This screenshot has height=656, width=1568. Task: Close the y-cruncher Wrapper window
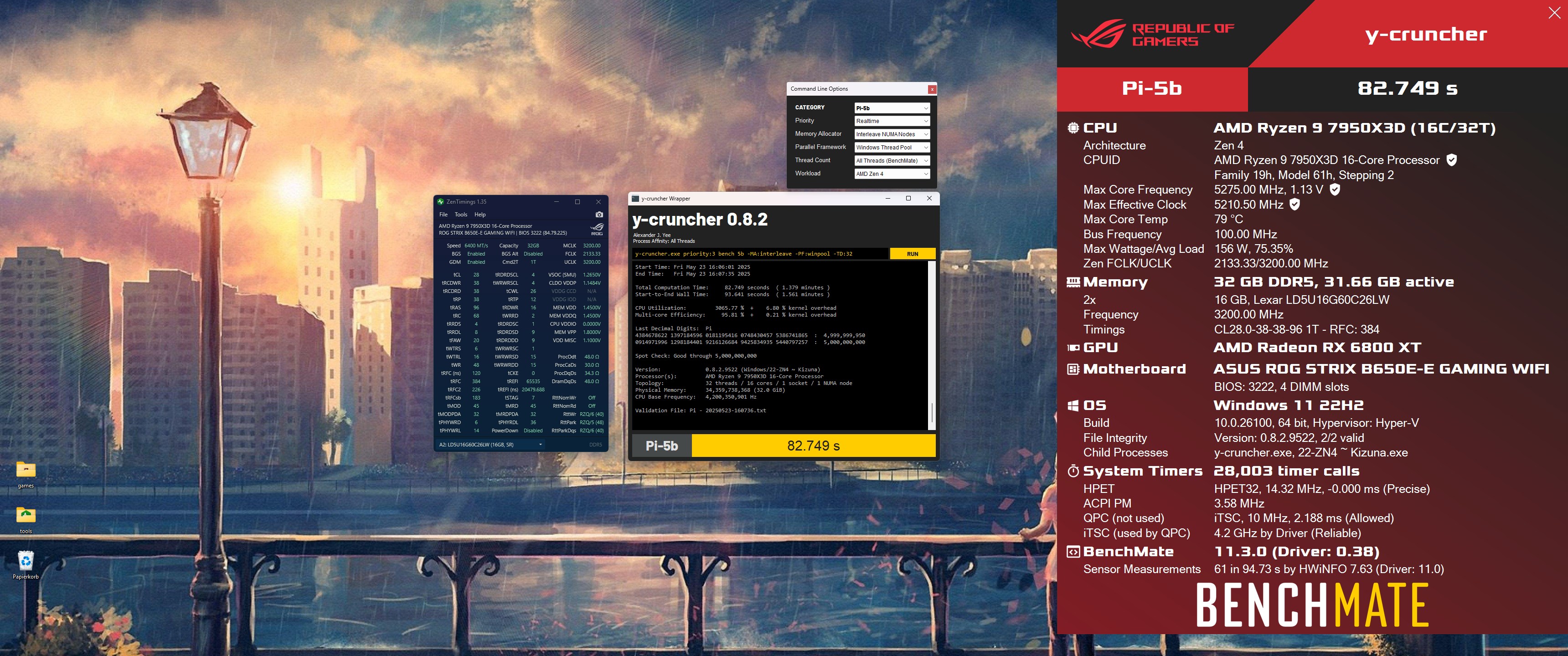929,198
